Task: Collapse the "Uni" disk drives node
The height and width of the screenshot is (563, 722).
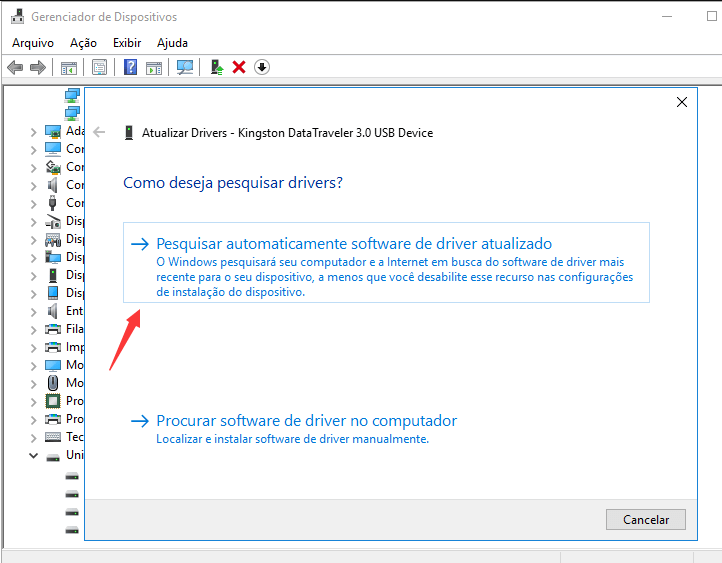Action: coord(33,456)
